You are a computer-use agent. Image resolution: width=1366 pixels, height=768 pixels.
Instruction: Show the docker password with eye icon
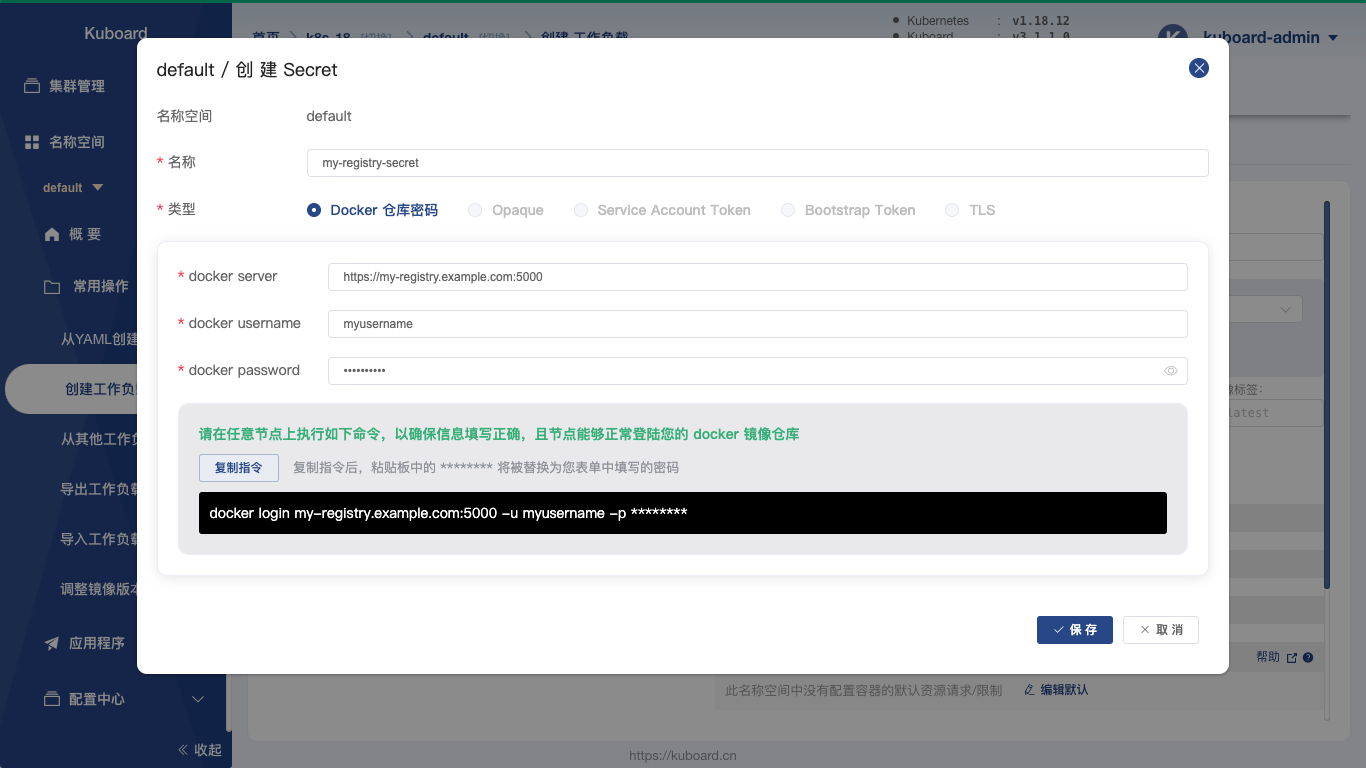point(1171,371)
